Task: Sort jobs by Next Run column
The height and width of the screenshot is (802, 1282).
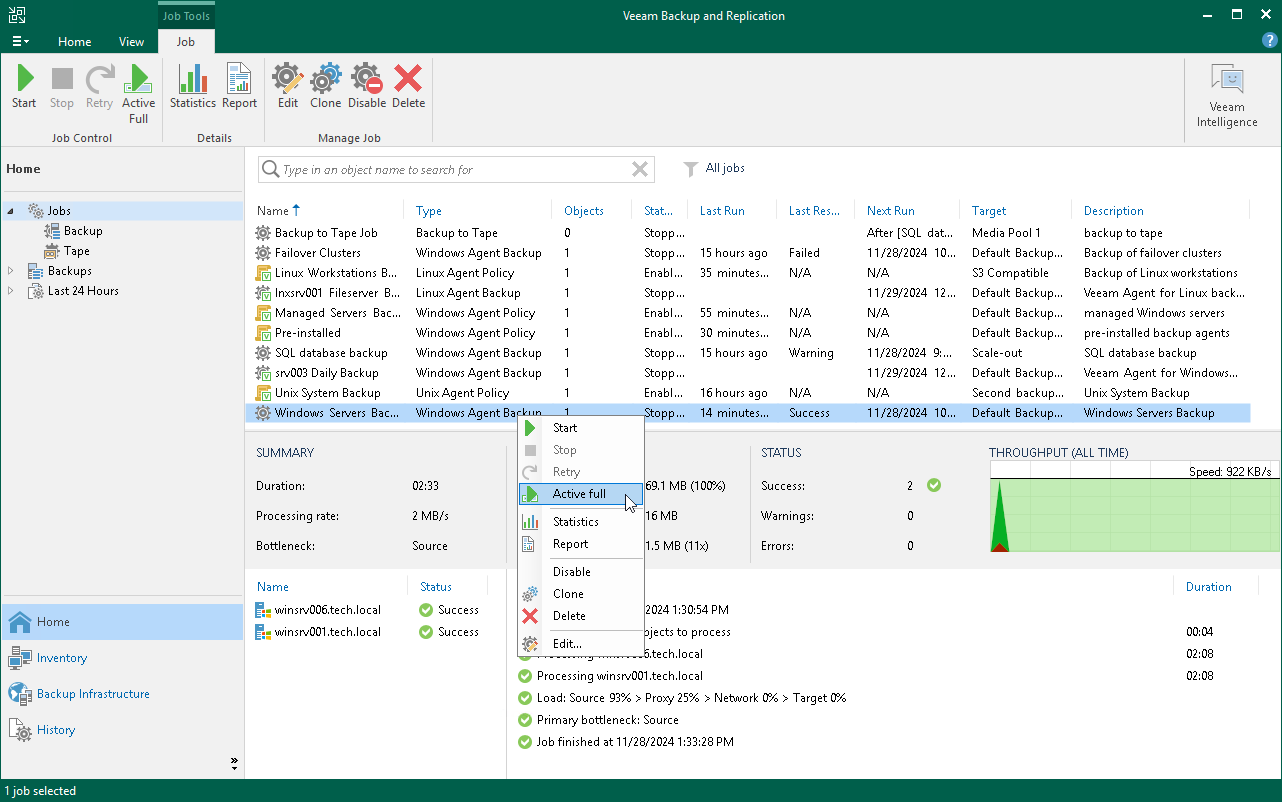Action: 891,211
